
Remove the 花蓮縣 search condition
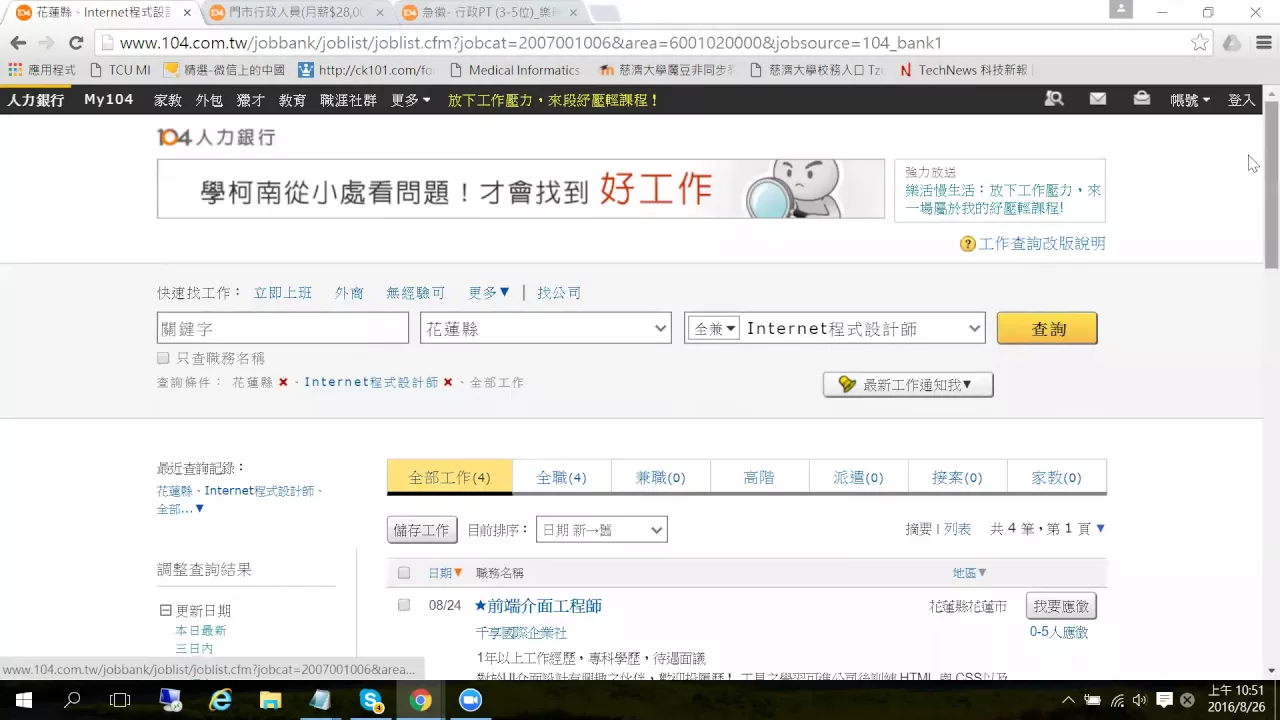click(x=283, y=383)
